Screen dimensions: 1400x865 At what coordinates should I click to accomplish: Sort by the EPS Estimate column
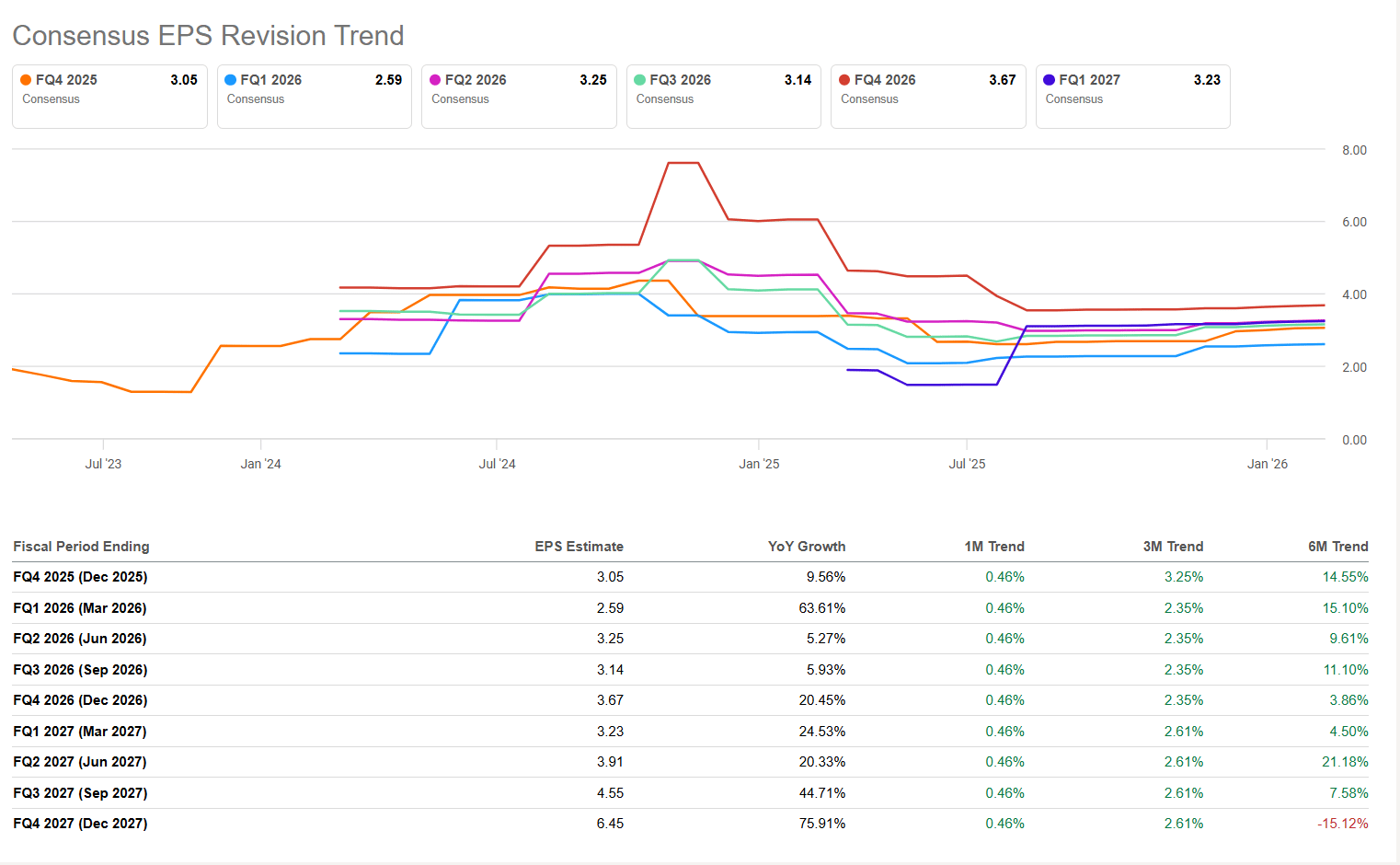tap(579, 547)
